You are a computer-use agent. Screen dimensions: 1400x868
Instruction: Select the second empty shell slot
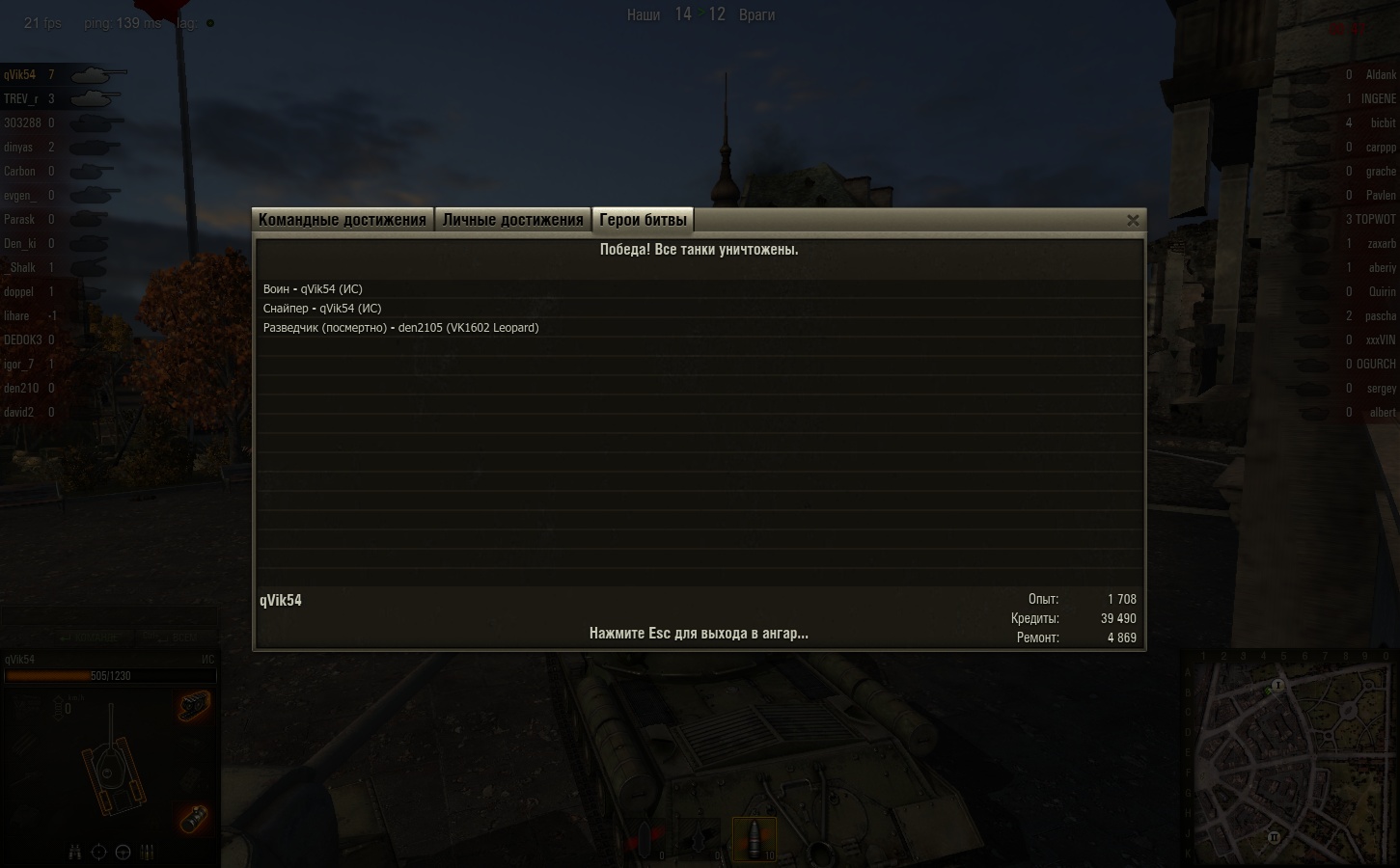click(x=700, y=839)
